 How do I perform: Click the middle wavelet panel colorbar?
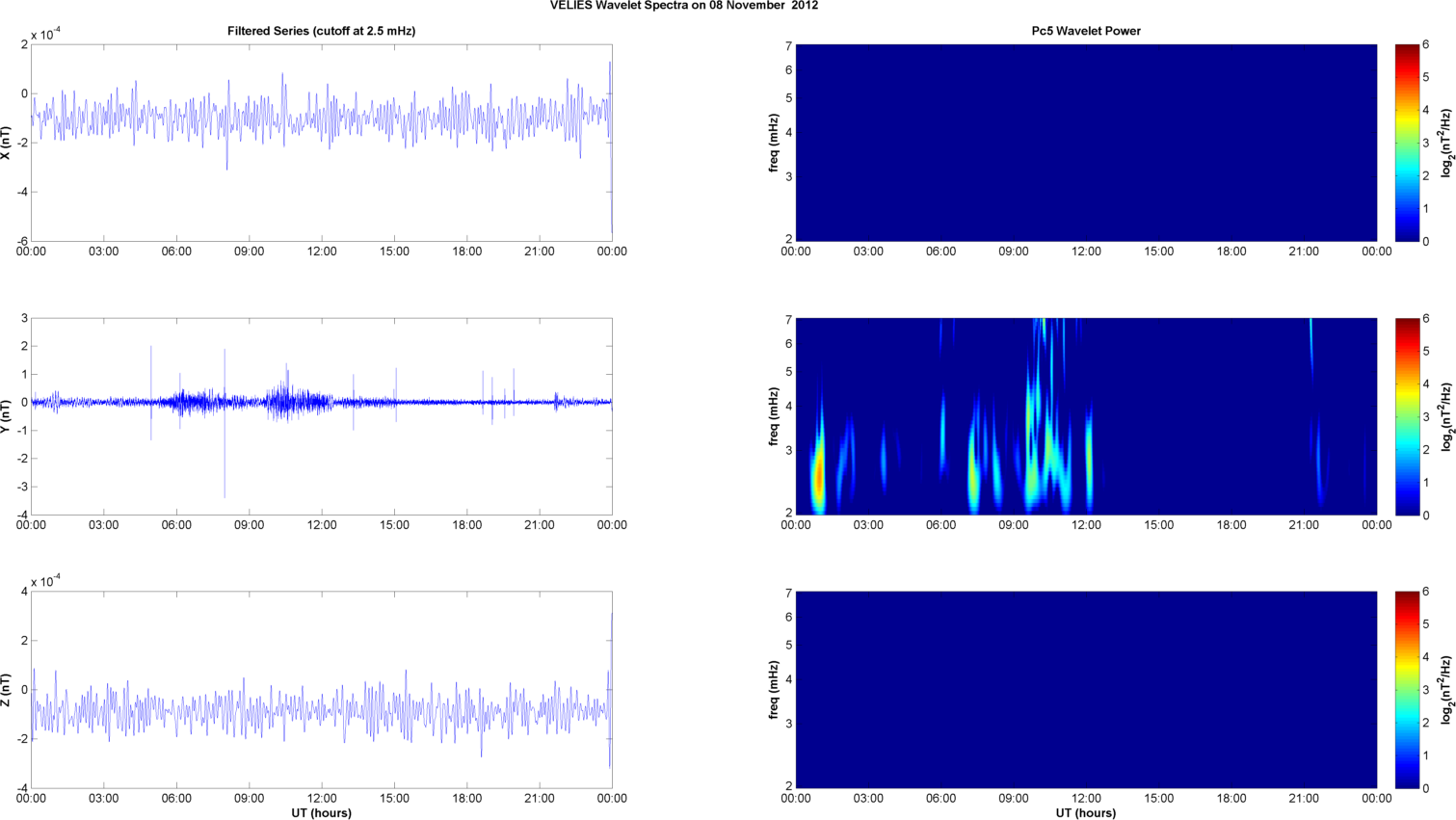(x=1407, y=416)
